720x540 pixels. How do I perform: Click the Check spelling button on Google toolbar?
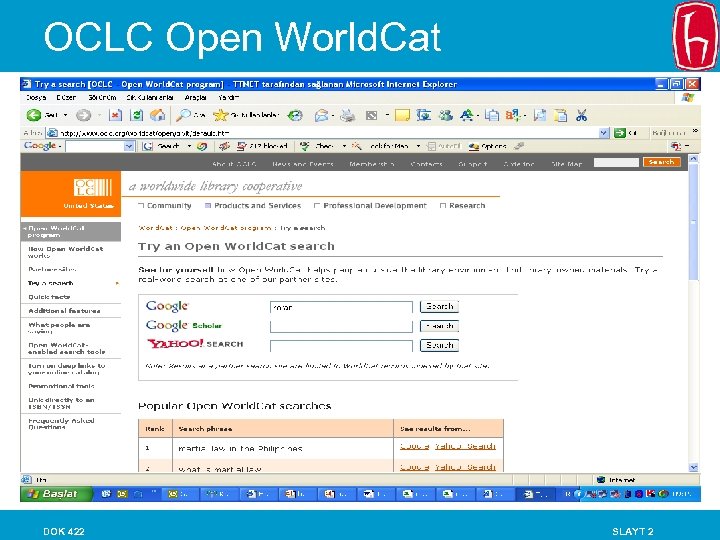coord(318,146)
